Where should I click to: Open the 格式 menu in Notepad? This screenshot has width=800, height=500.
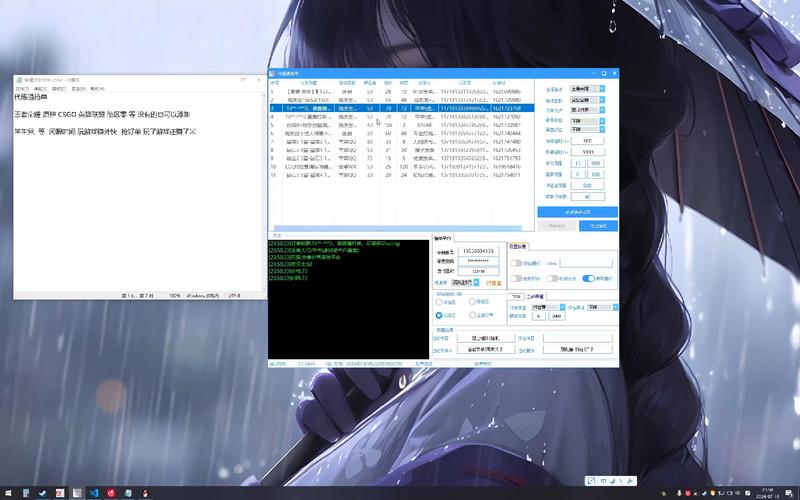pos(59,89)
